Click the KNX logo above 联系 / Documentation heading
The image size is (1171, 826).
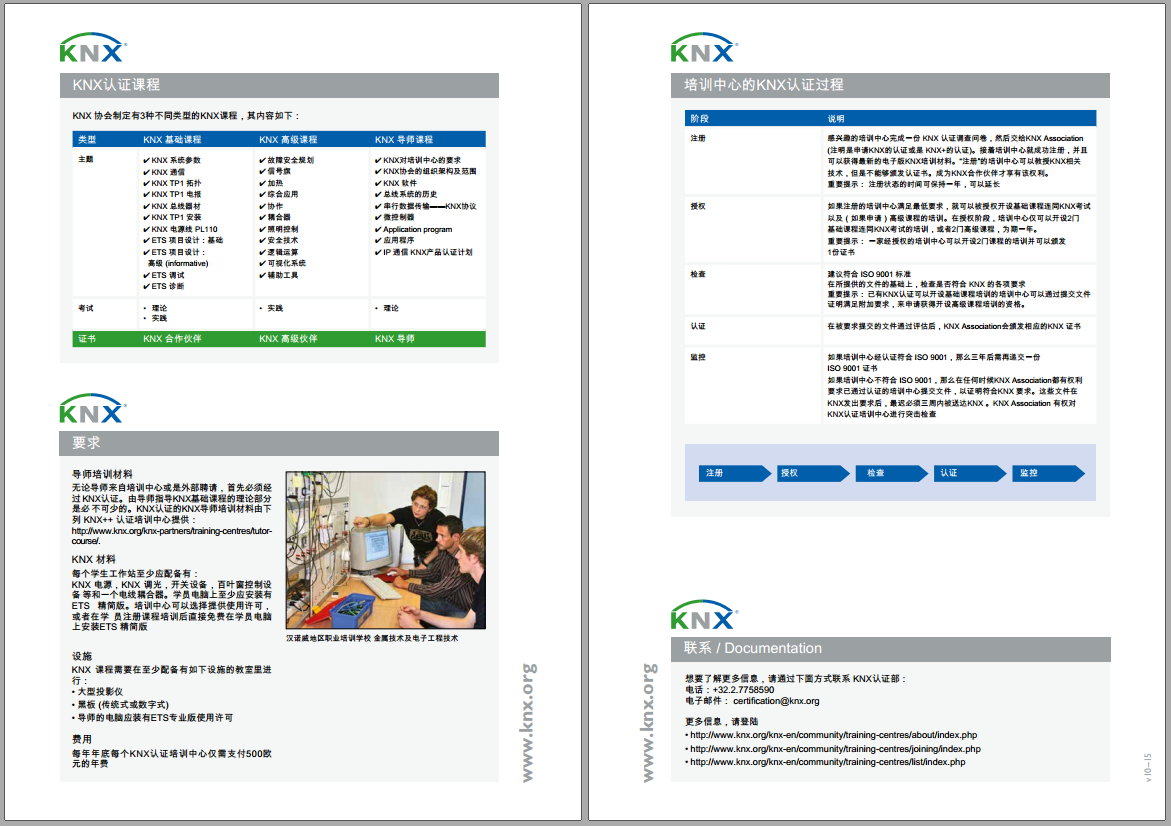[704, 614]
